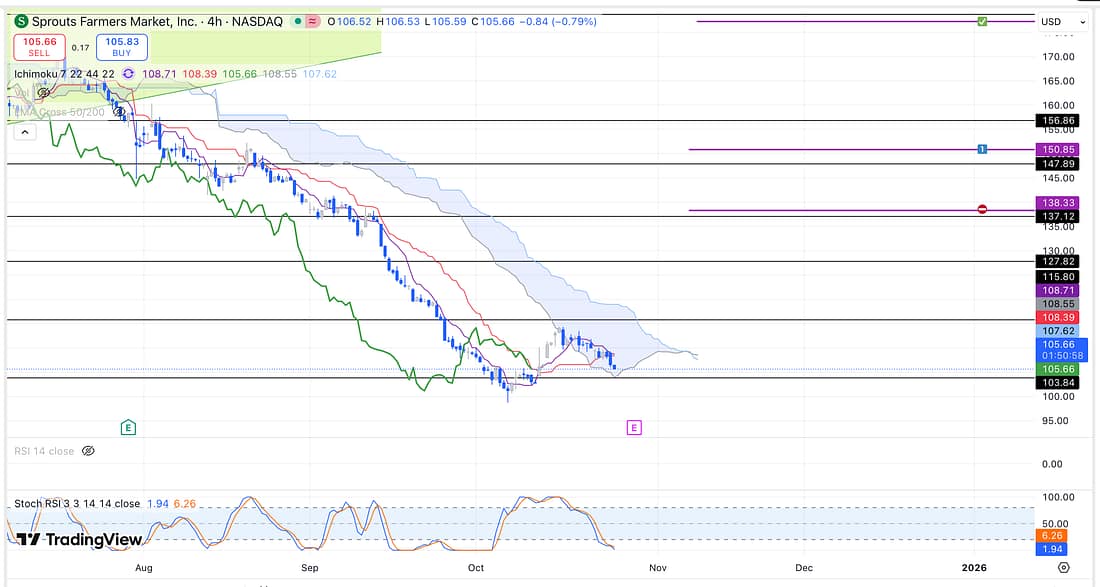Click the green earnings E marker

pyautogui.click(x=128, y=427)
